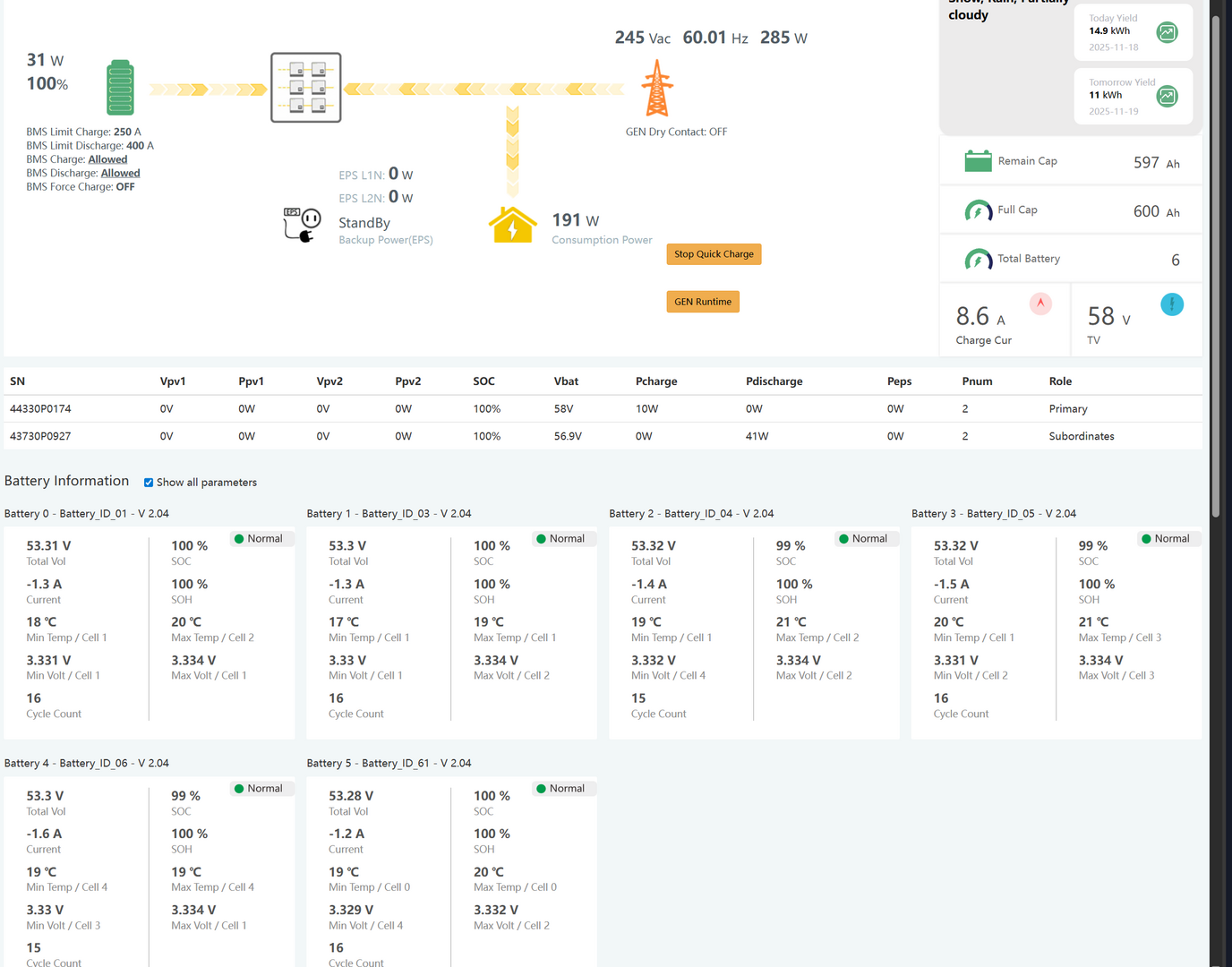Select inverter row 44330P0174
Screen dimensions: 1232x967
pos(40,409)
